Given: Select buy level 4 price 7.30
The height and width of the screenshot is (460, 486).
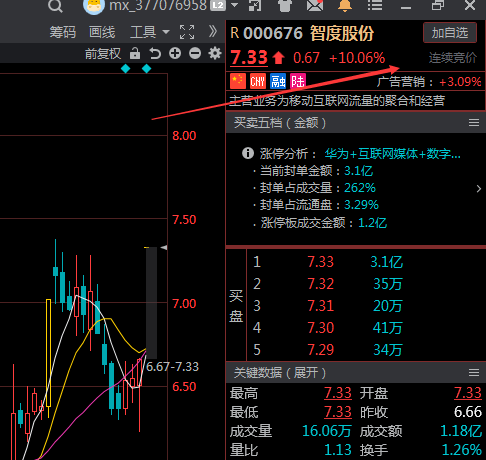Looking at the screenshot, I should (320, 328).
